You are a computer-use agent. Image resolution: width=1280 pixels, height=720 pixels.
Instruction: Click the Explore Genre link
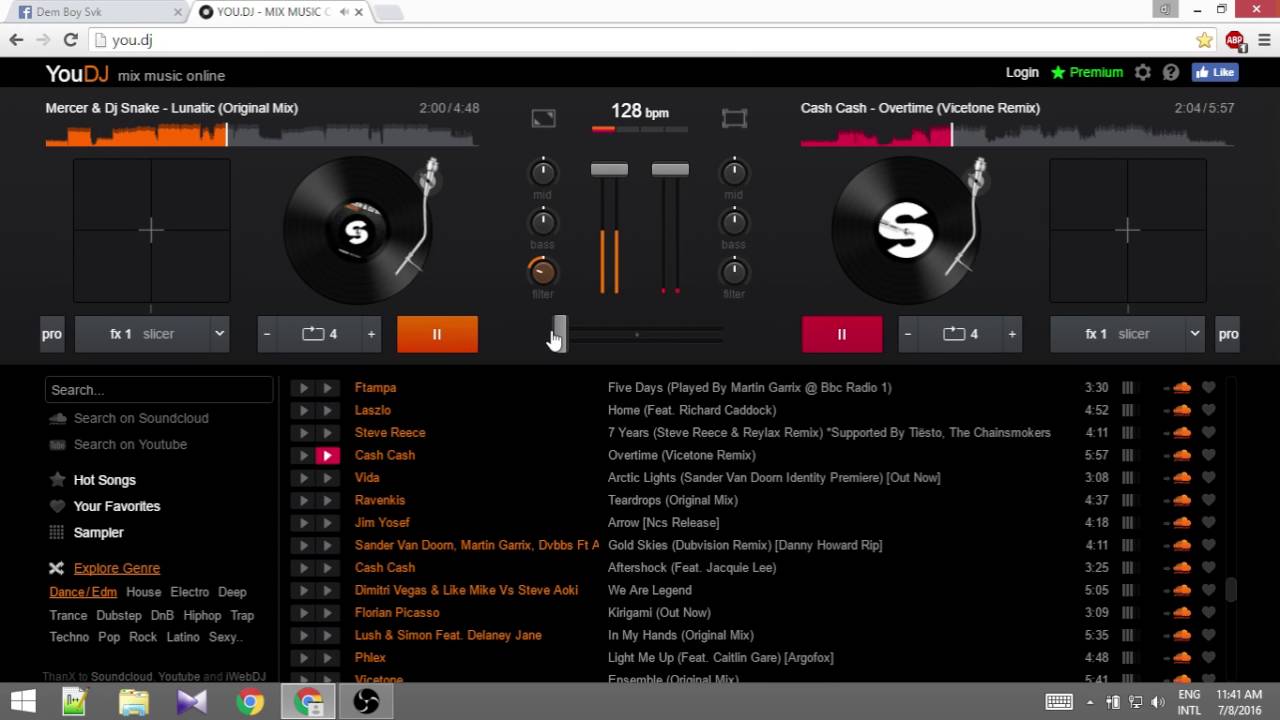(117, 568)
